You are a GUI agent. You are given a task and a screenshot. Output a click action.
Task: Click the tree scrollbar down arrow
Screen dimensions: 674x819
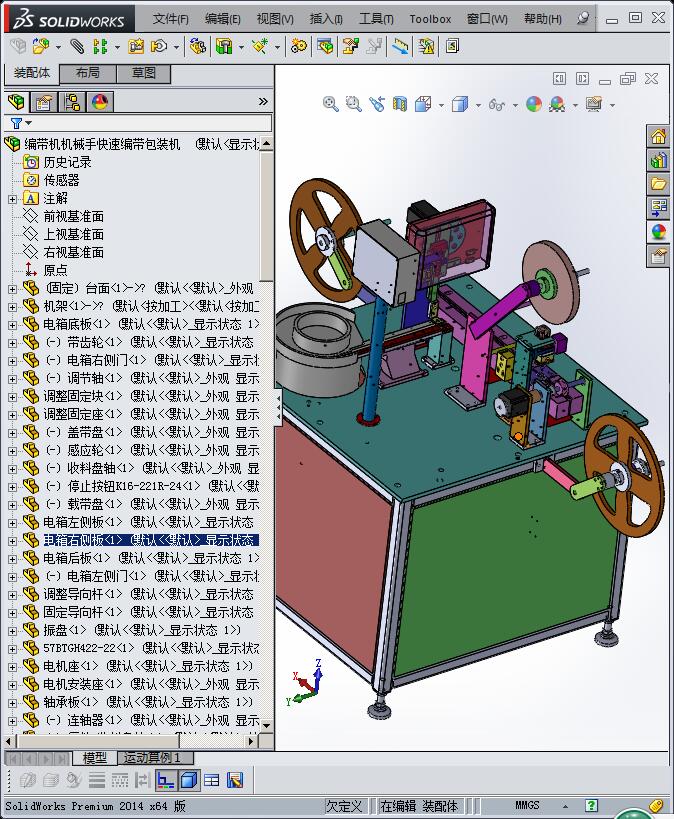[x=266, y=726]
